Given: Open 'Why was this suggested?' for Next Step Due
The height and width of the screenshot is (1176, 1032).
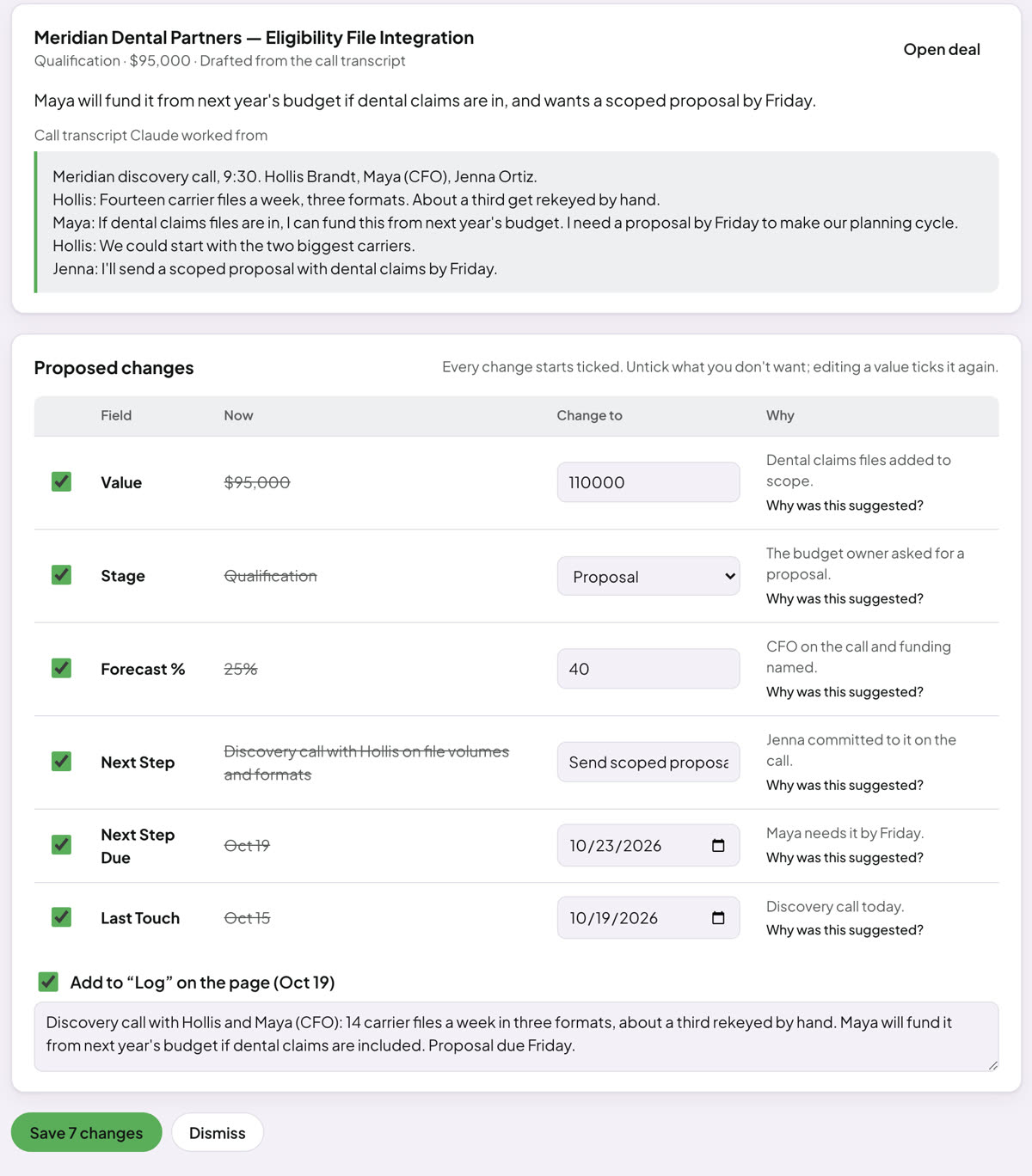Looking at the screenshot, I should [845, 858].
